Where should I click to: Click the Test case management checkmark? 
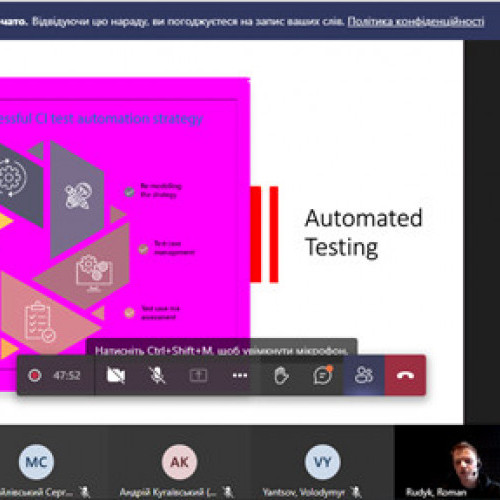pos(143,249)
